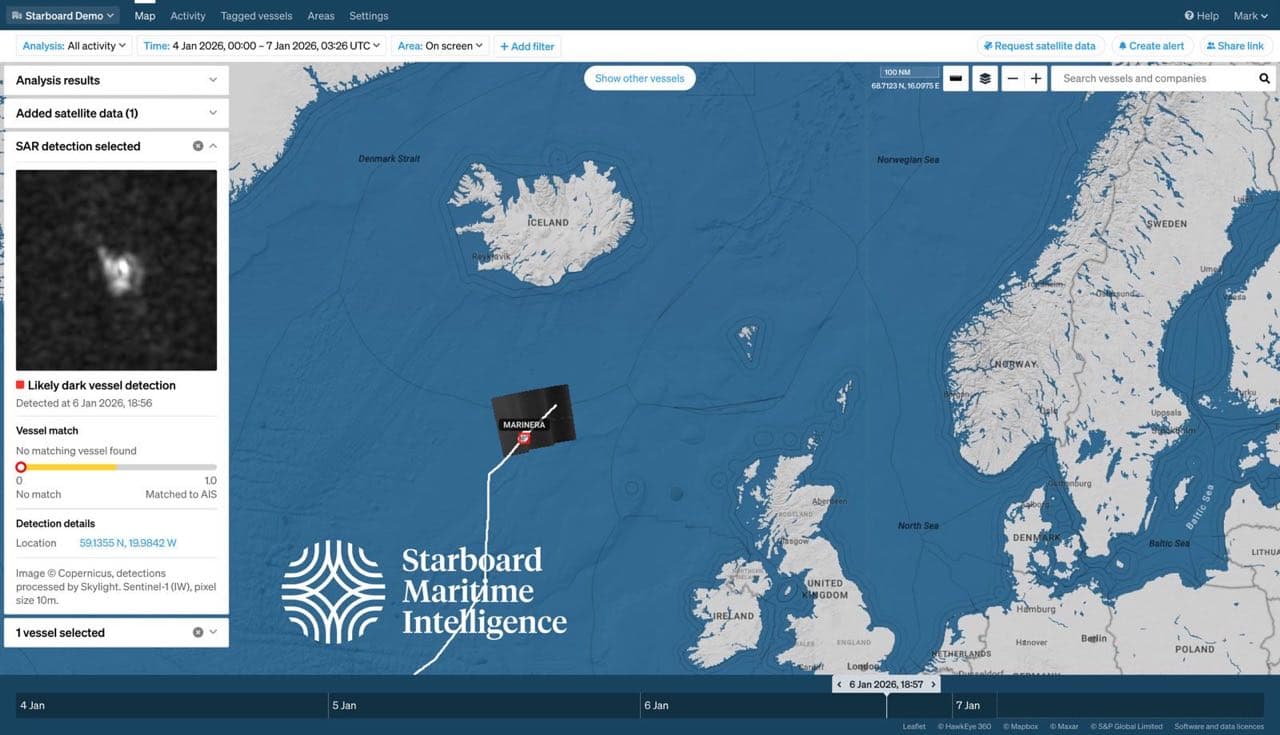Viewport: 1280px width, 735px height.
Task: Click the search magnifier icon
Action: [1264, 78]
